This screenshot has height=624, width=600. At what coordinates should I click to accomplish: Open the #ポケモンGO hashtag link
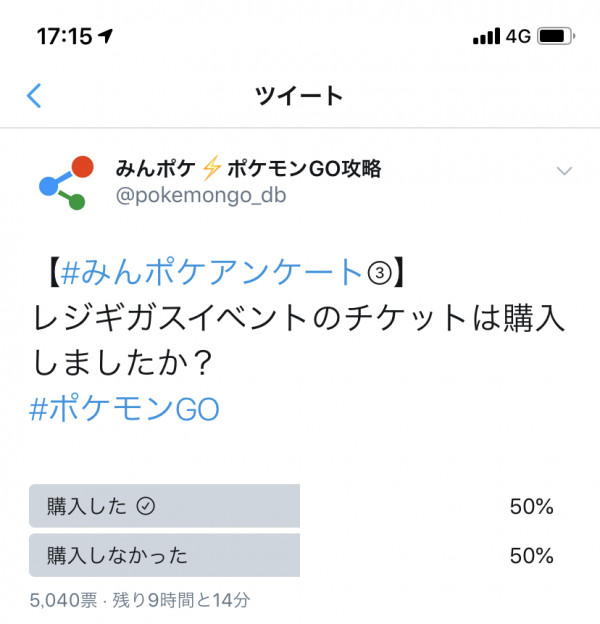click(x=124, y=409)
